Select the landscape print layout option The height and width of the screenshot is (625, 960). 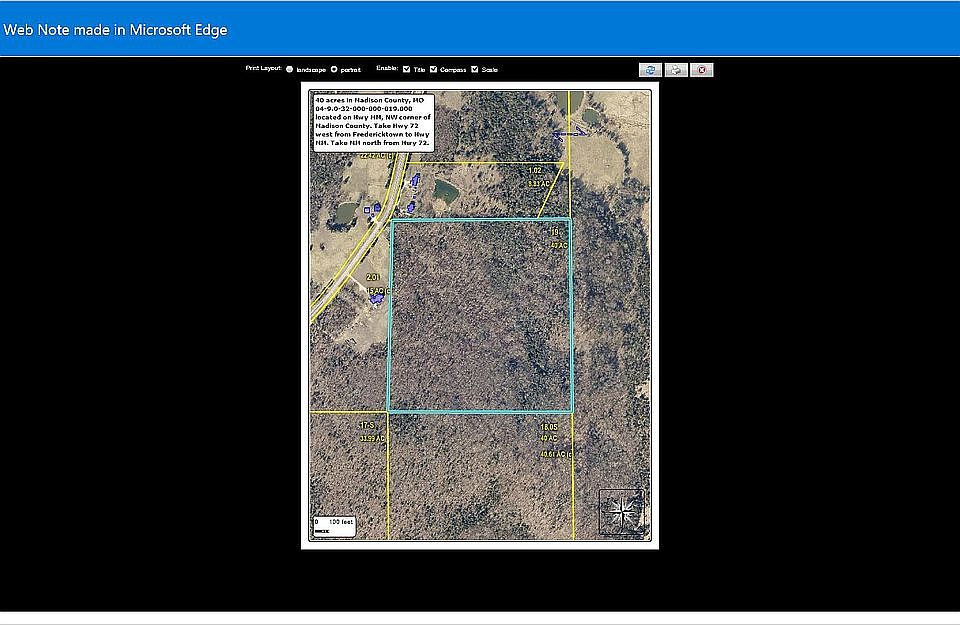[290, 69]
